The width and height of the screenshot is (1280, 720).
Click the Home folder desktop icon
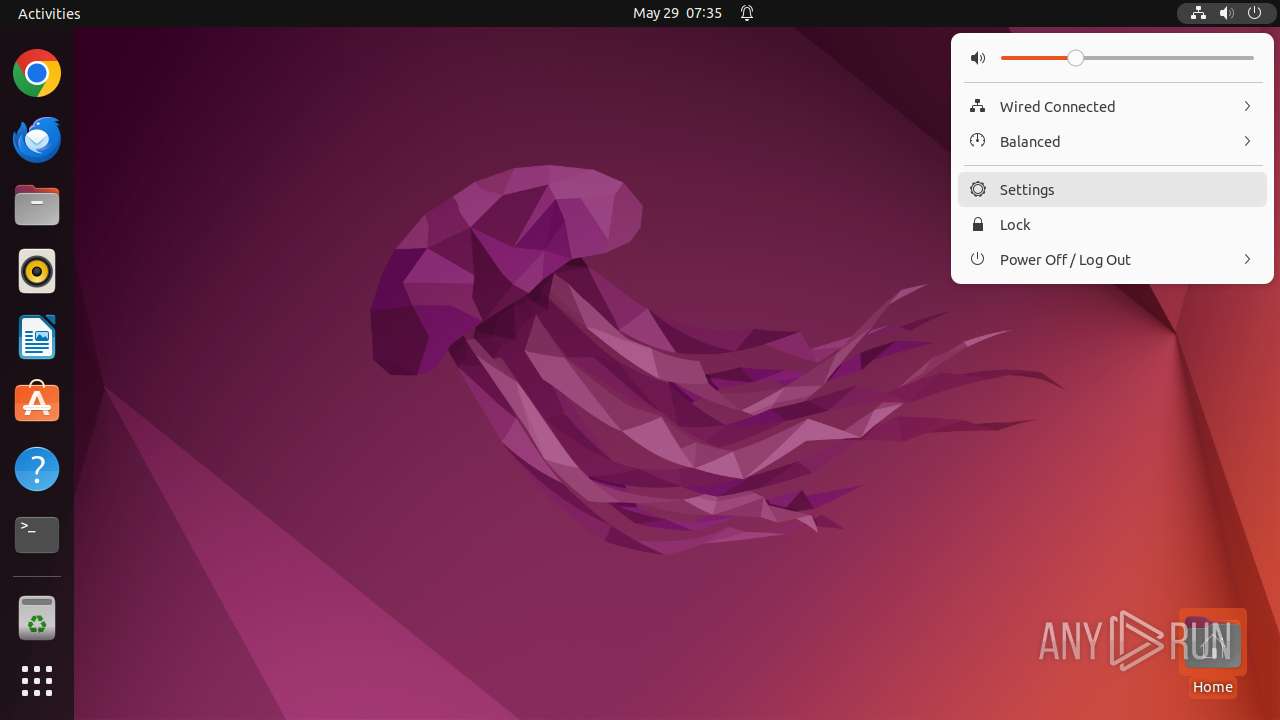click(x=1213, y=652)
